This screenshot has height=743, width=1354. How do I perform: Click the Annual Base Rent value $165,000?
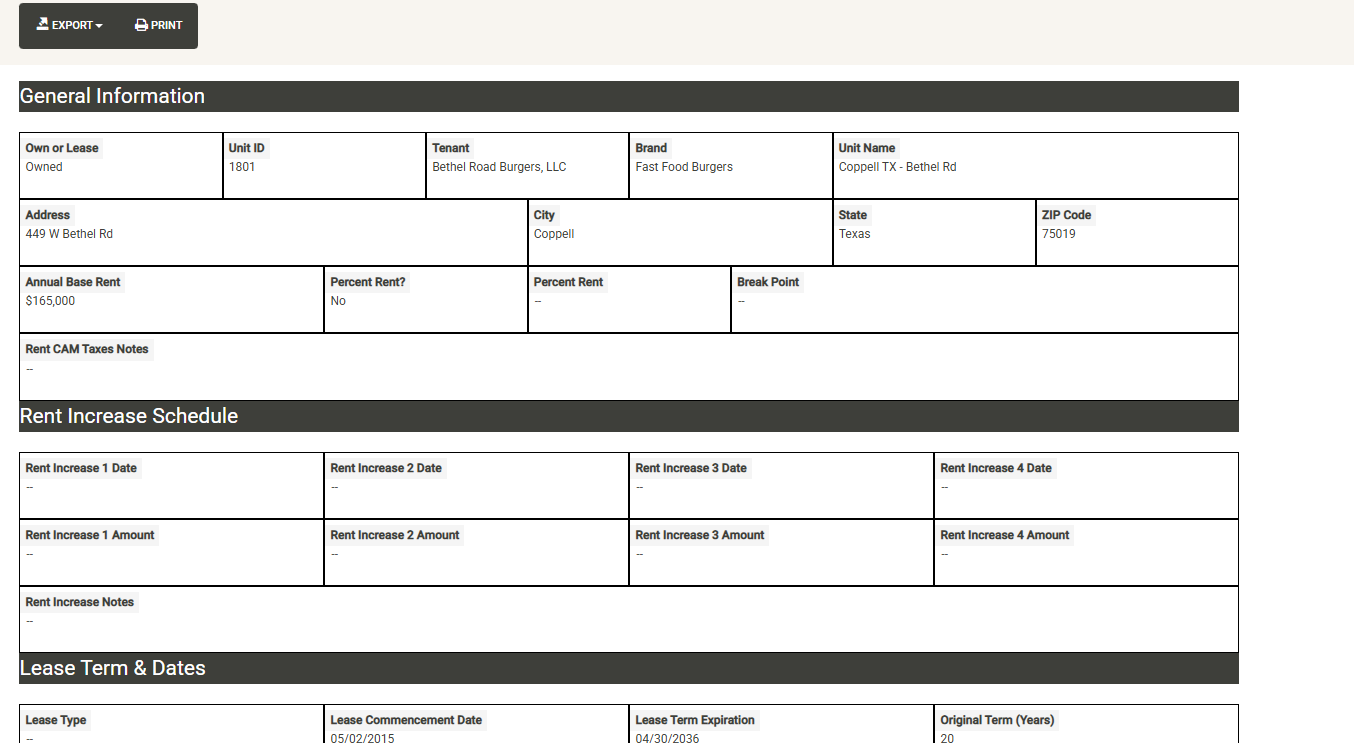pyautogui.click(x=50, y=301)
